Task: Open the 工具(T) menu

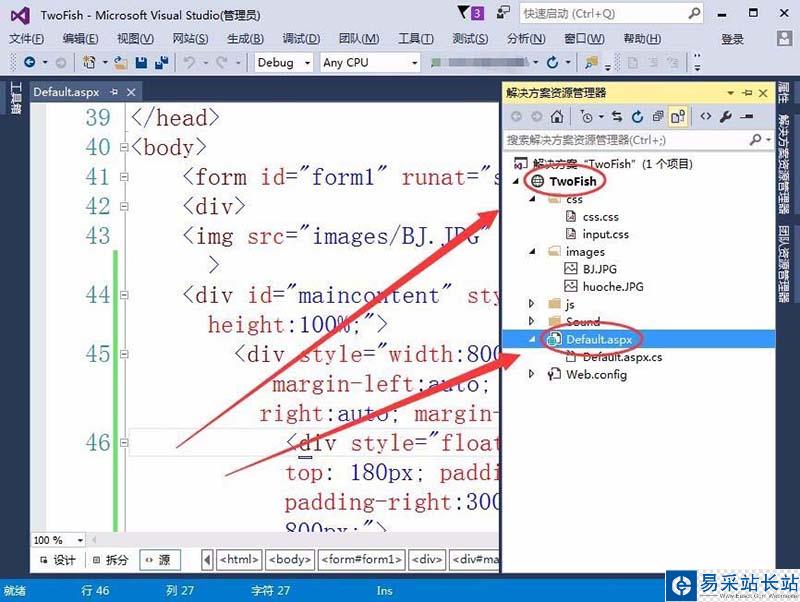Action: coord(415,39)
